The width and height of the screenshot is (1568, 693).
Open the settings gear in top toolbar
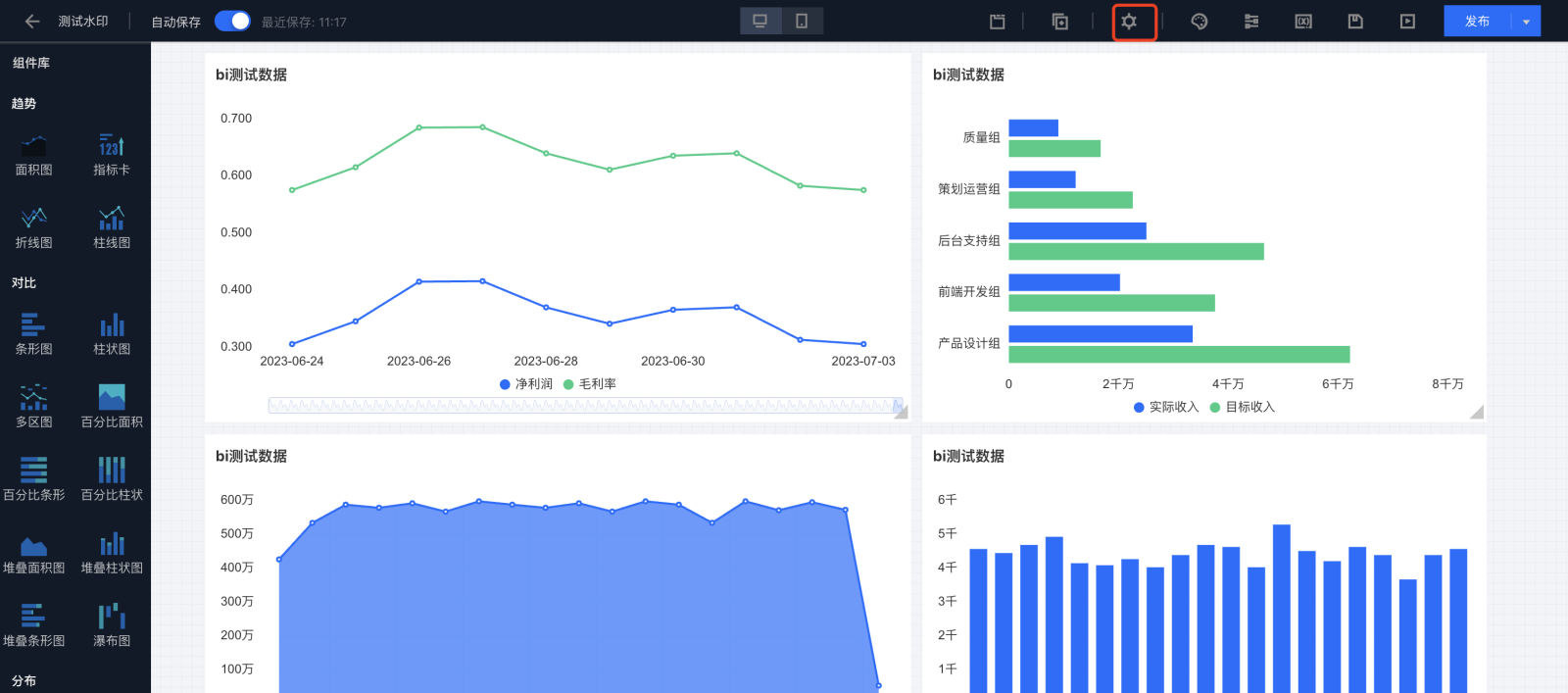point(1129,22)
